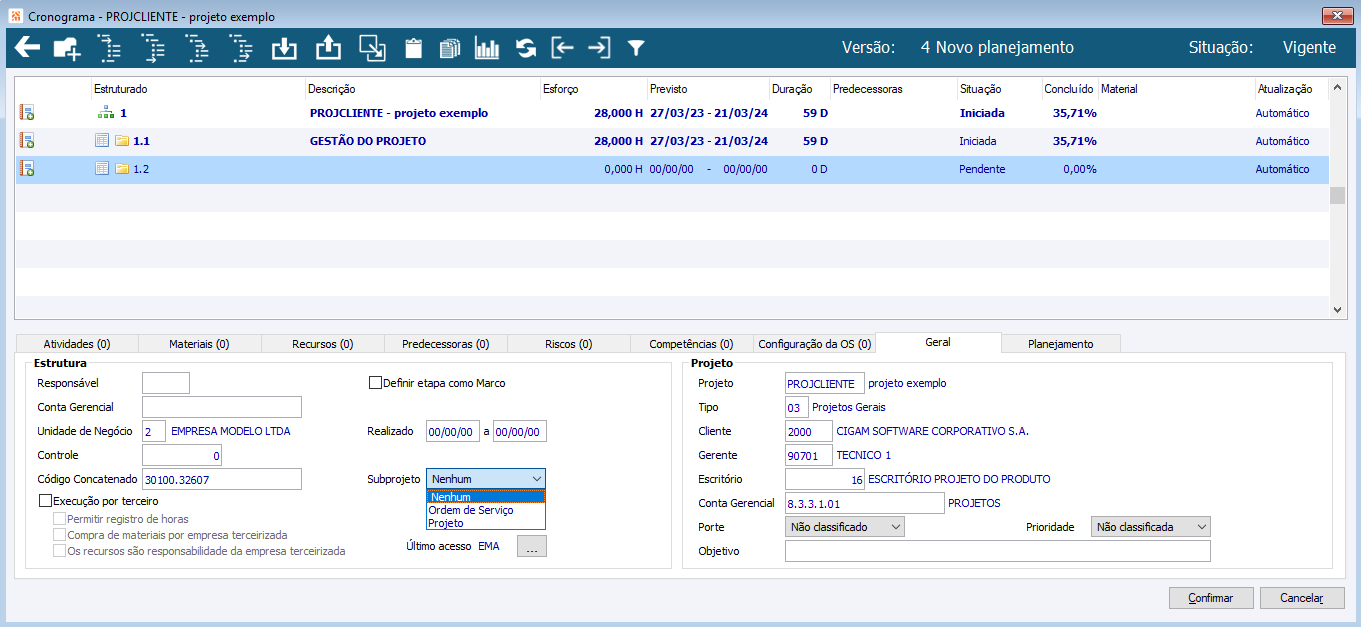Click the grid vertical scrollbar thumb
Image resolution: width=1361 pixels, height=627 pixels.
click(1338, 194)
